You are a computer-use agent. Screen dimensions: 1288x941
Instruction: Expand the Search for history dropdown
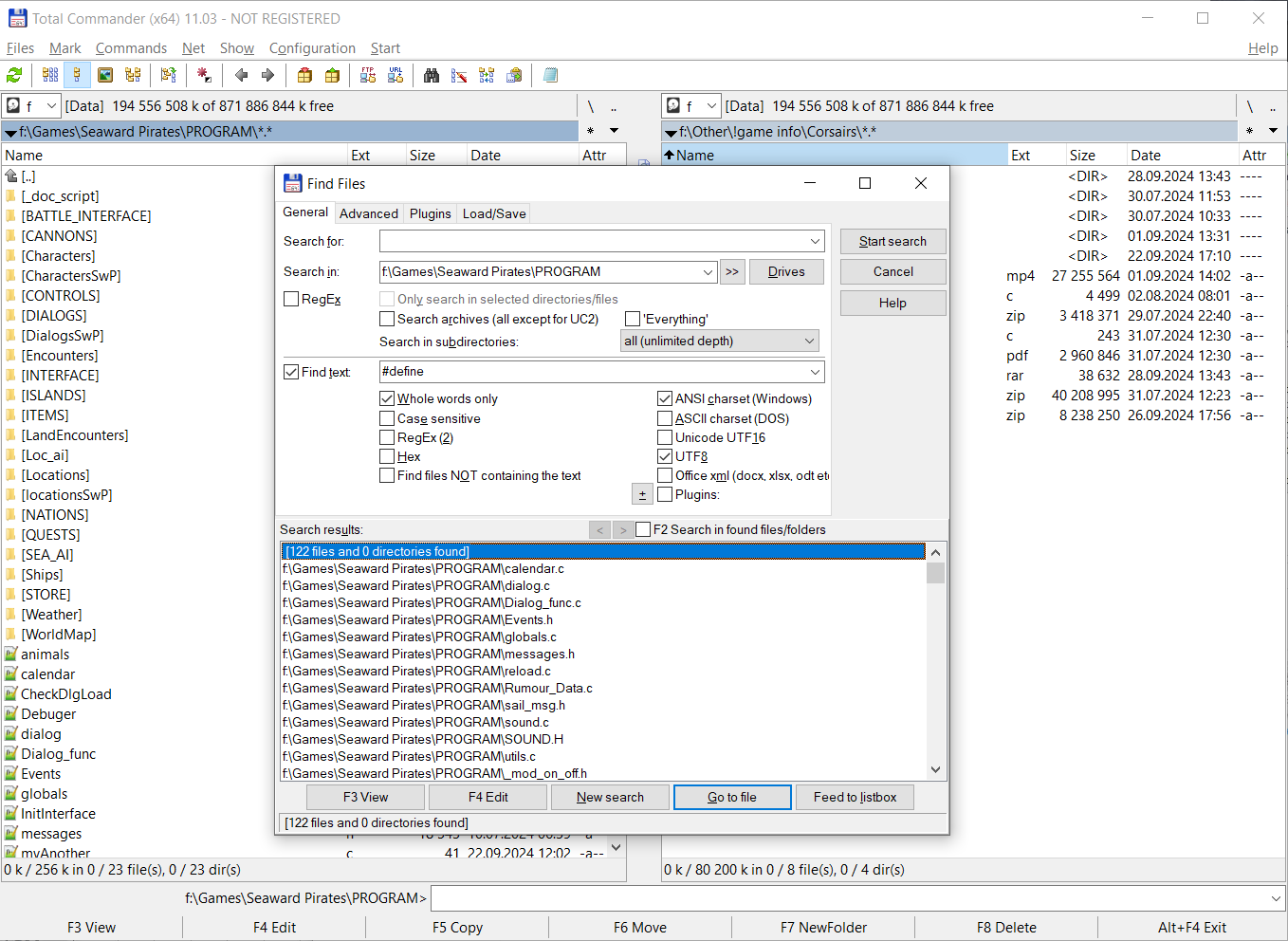click(x=815, y=241)
